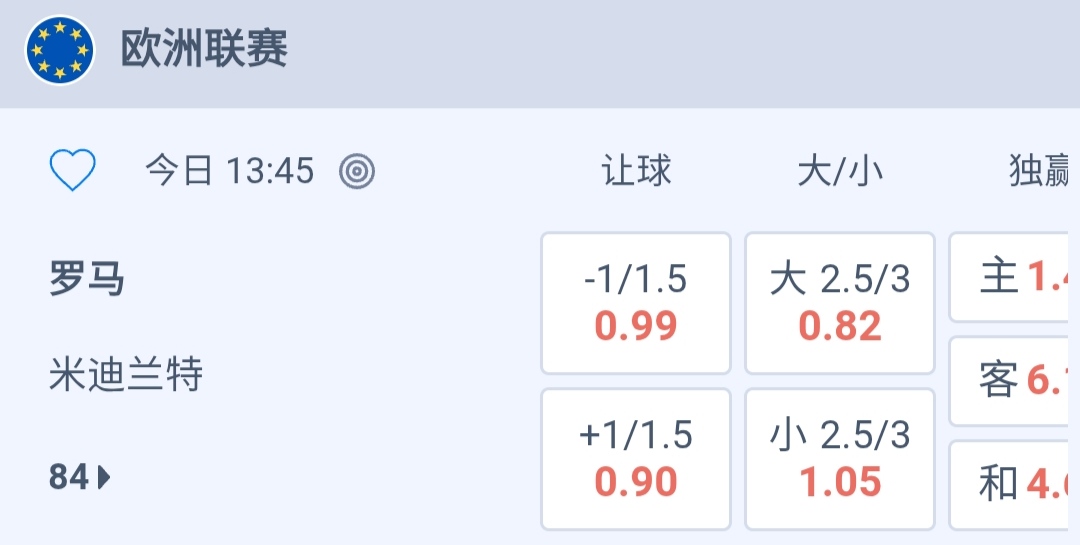Tap the target icon beside 13:45
Screen dimensions: 1080x545
(x=357, y=172)
